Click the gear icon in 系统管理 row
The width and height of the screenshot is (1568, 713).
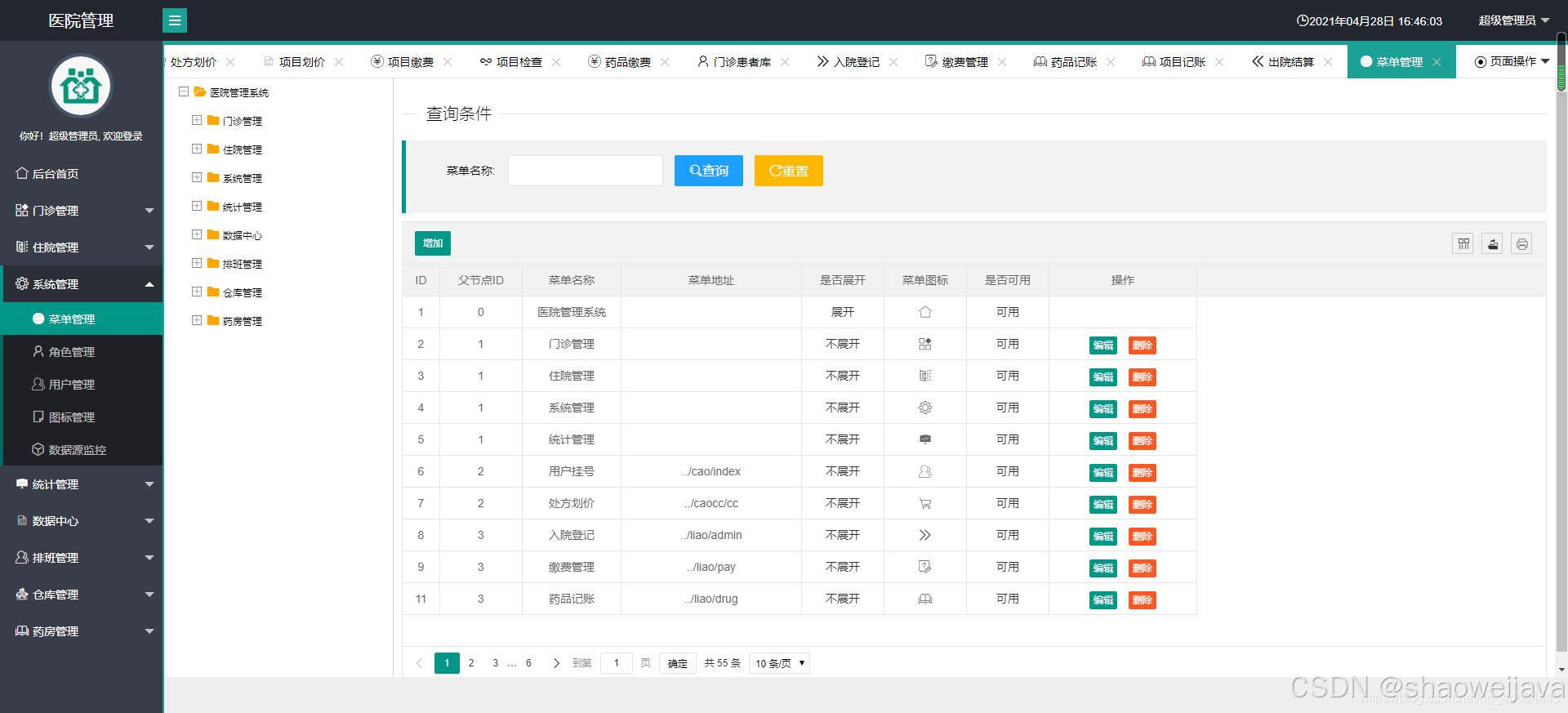click(x=924, y=408)
